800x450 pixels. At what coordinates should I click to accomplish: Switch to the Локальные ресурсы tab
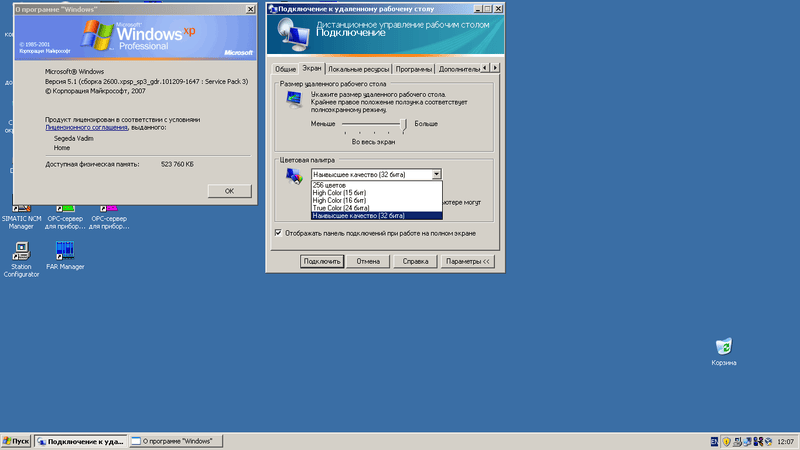pos(359,69)
